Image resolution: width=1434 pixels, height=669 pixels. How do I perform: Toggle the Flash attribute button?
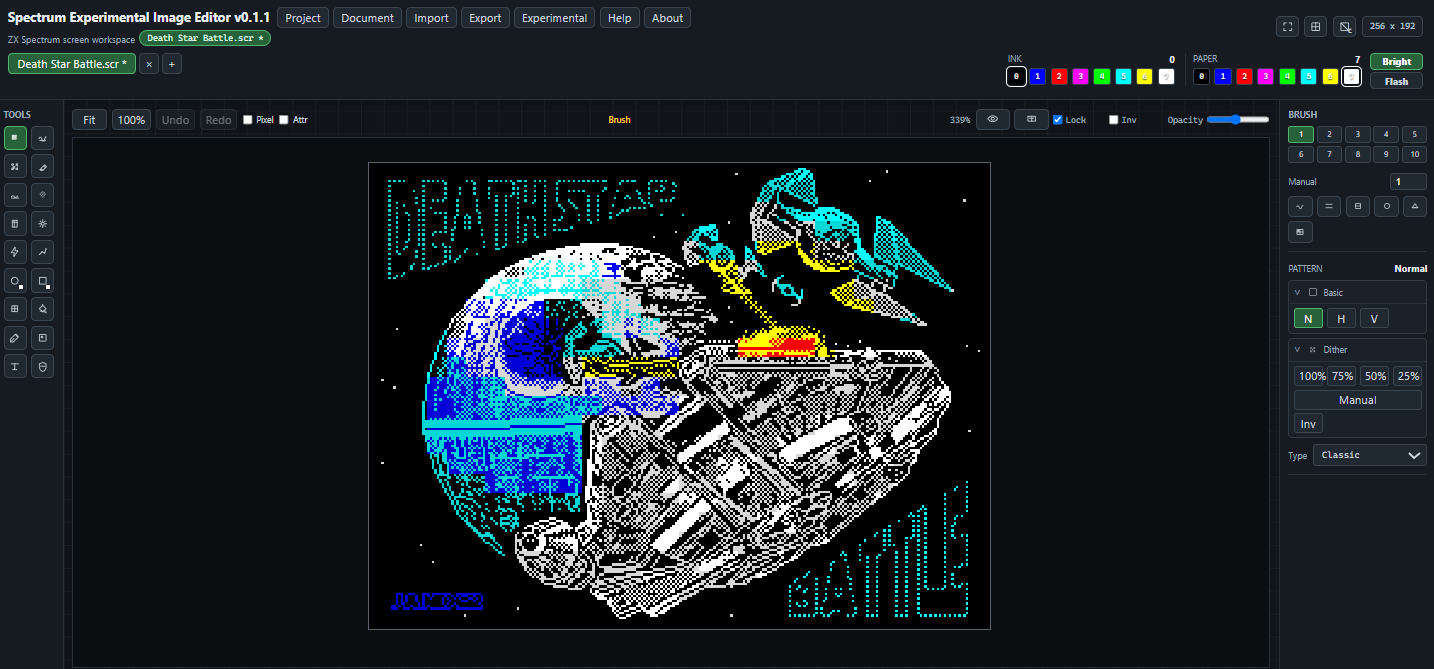[1397, 81]
